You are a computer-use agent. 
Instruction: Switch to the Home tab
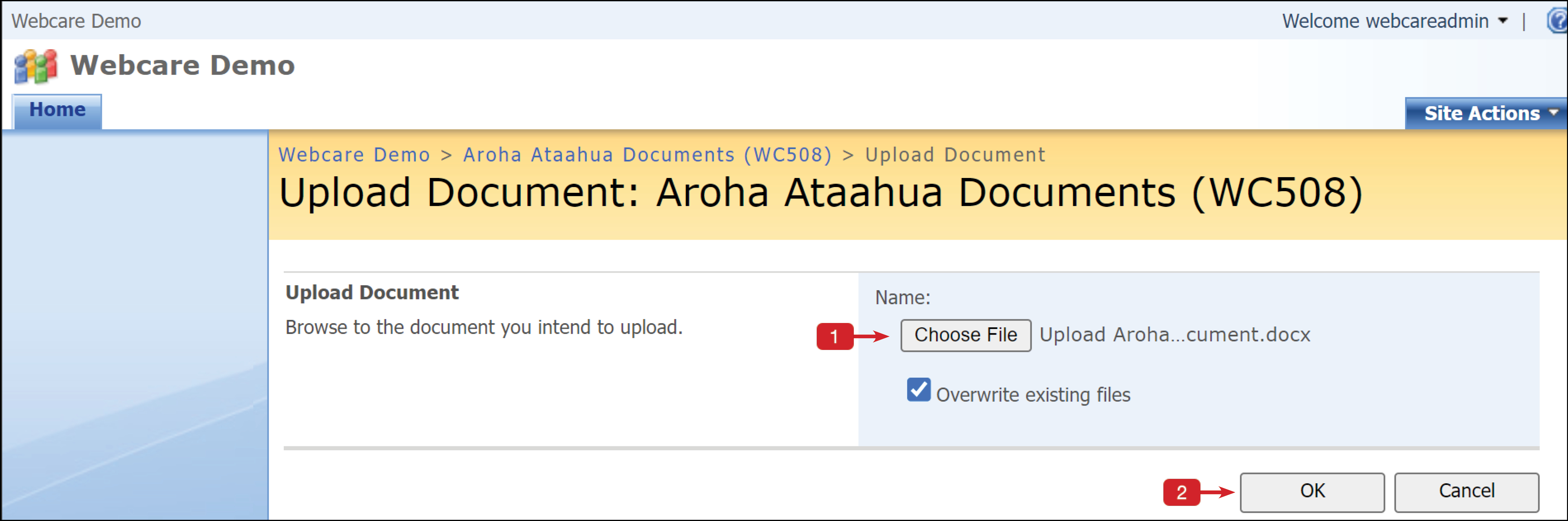(x=57, y=110)
